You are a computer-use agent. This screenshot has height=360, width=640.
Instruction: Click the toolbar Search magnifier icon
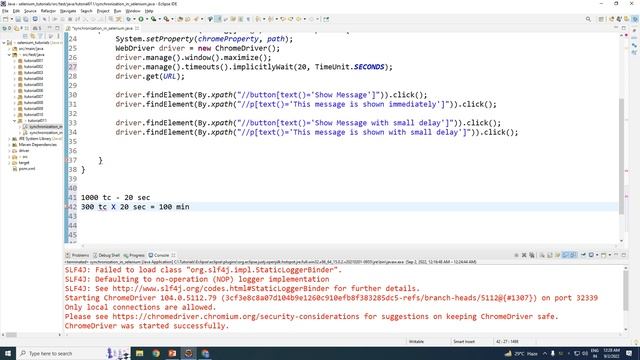click(x=588, y=19)
